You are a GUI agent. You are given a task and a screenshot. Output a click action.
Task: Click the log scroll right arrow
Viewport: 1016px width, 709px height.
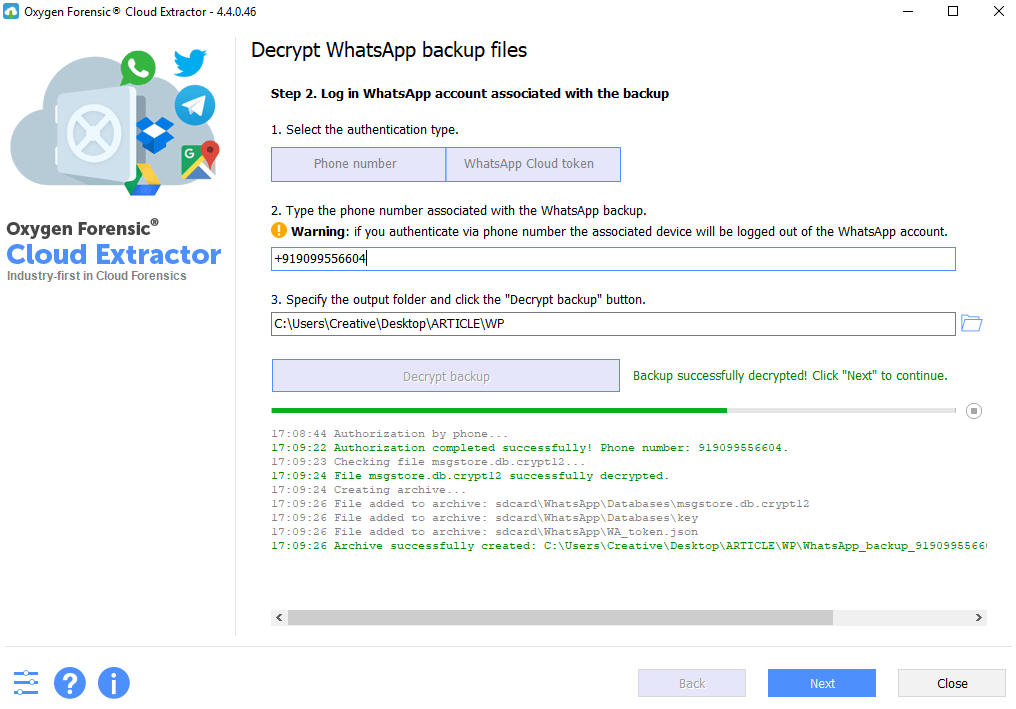978,618
